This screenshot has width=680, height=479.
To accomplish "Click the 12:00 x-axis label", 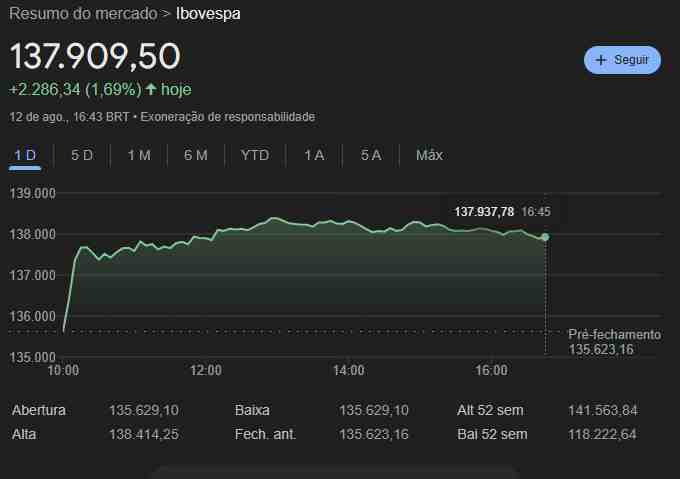I will tap(206, 371).
